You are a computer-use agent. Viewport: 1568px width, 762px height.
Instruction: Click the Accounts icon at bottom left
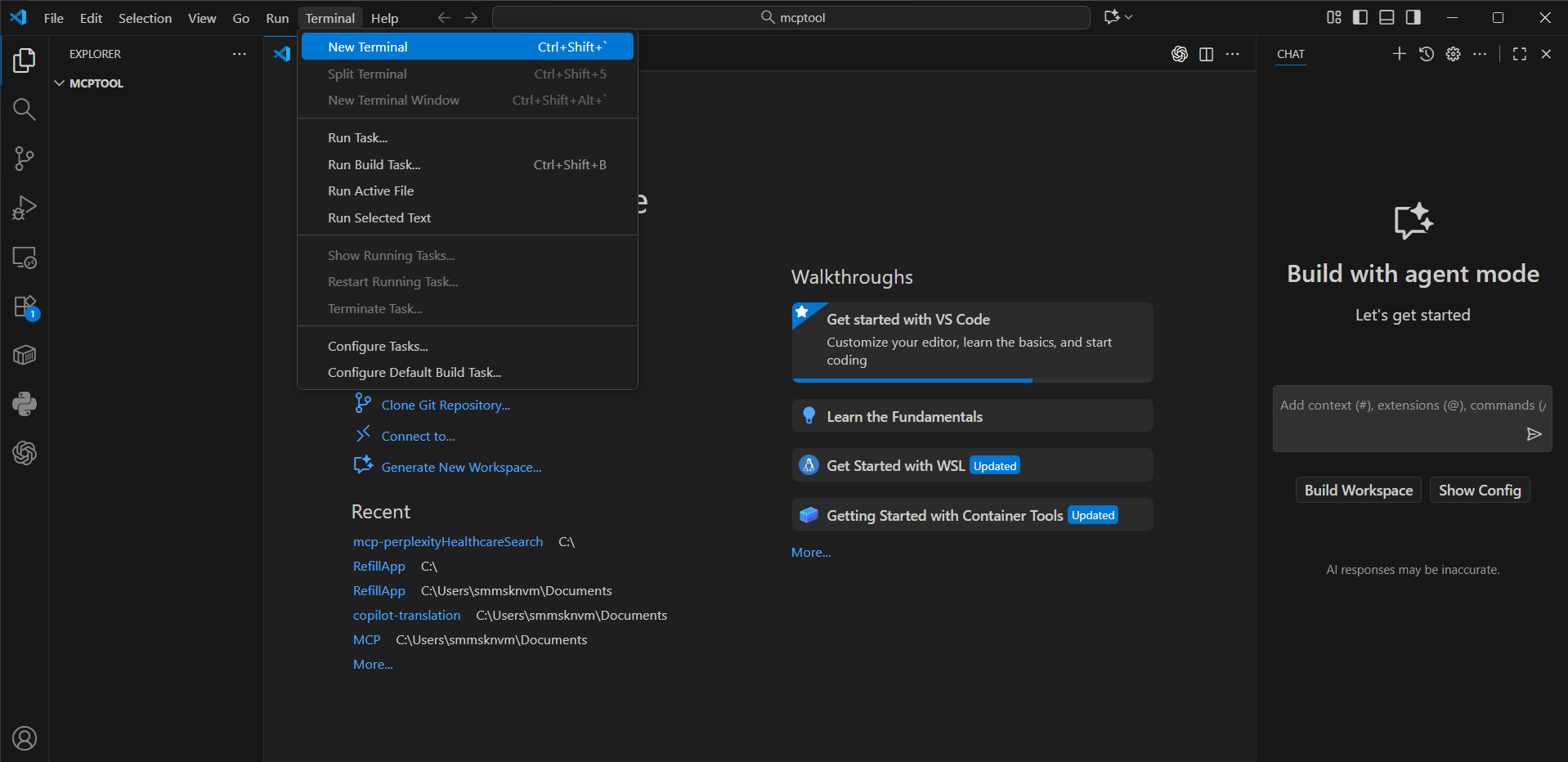click(25, 738)
